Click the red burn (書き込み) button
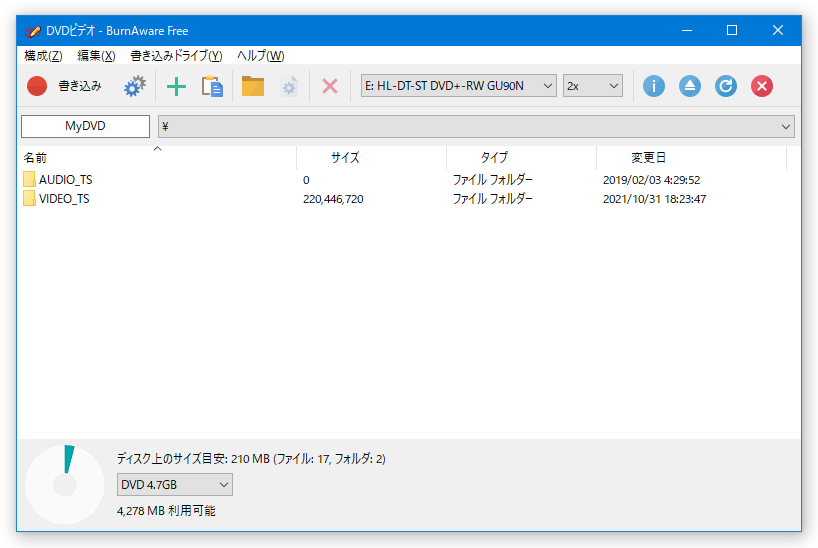818x548 pixels. click(x=64, y=86)
